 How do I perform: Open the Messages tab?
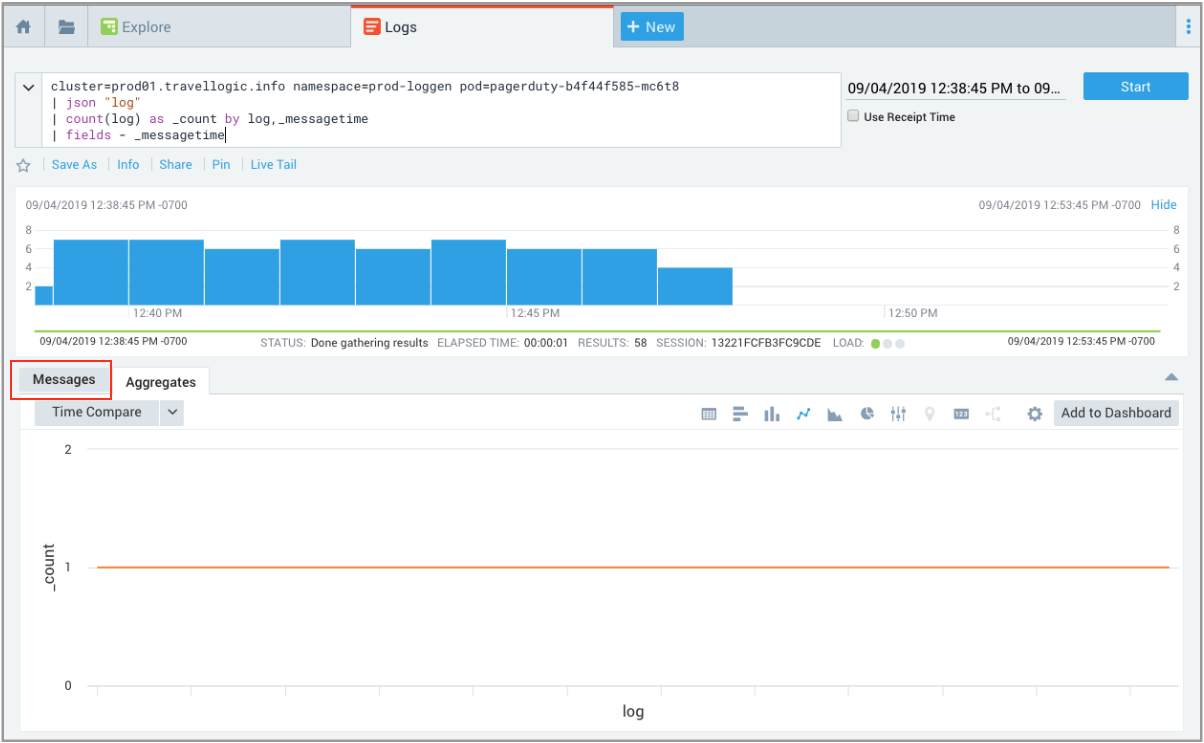(x=64, y=380)
